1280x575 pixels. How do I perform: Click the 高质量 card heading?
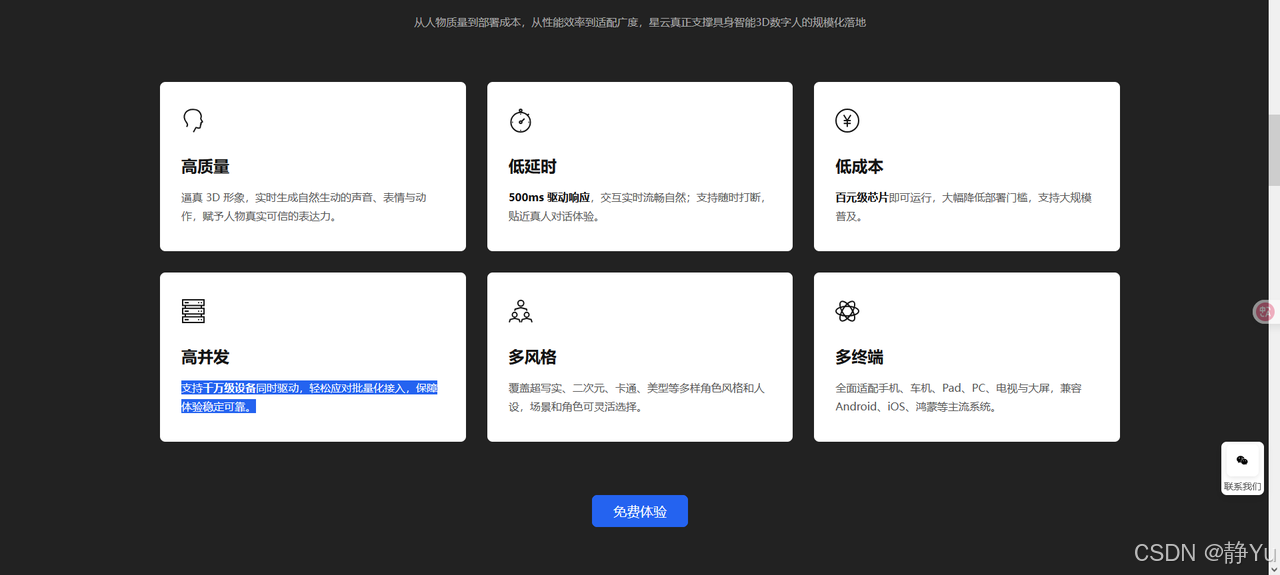click(x=205, y=167)
